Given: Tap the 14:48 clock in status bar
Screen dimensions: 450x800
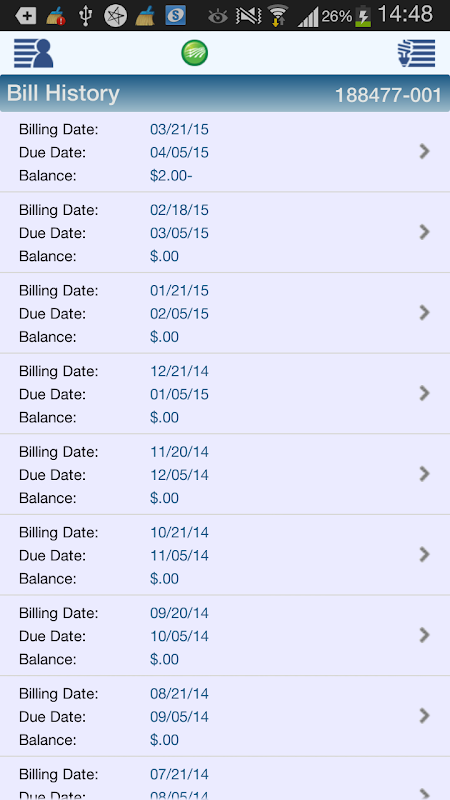Looking at the screenshot, I should [406, 15].
